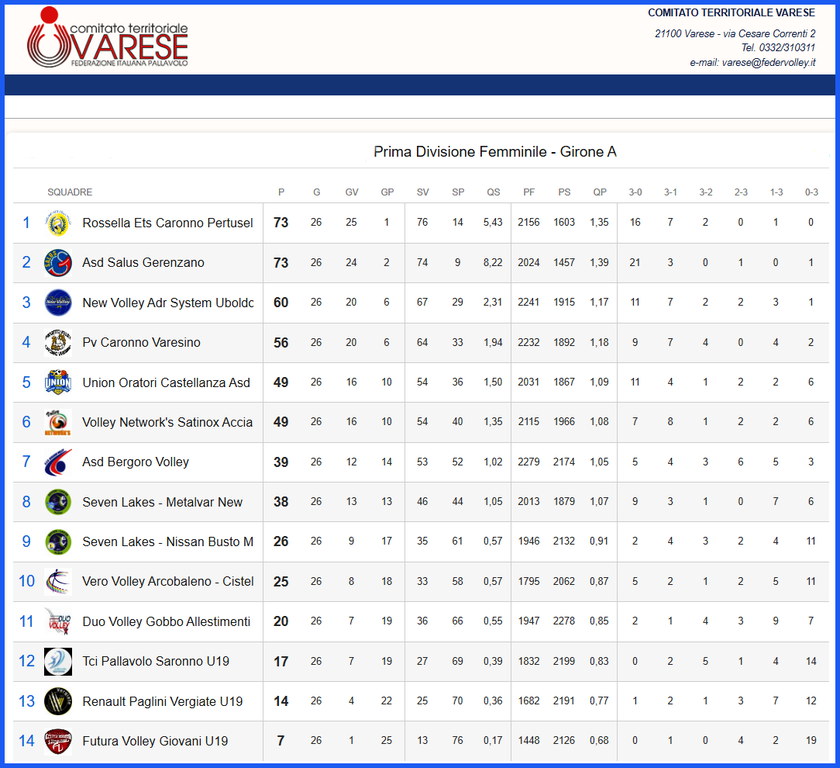
Task: Click the Vero Volley Arcobaleno team logo
Action: point(58,581)
